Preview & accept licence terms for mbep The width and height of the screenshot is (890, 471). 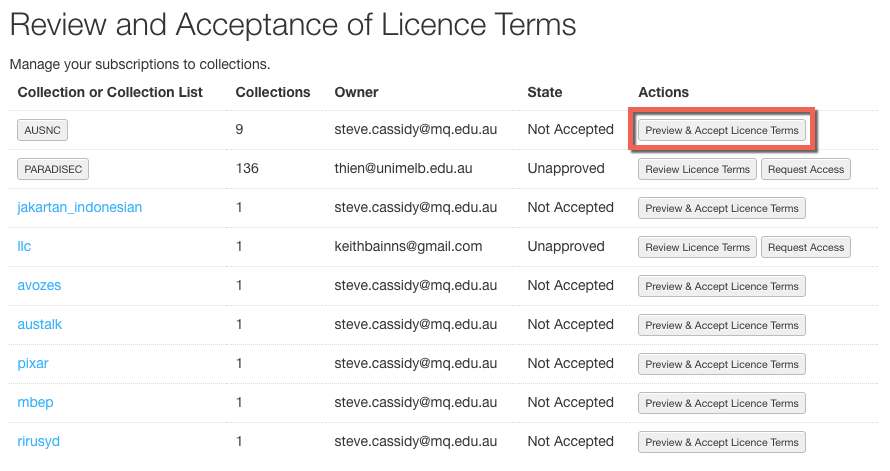coord(721,403)
